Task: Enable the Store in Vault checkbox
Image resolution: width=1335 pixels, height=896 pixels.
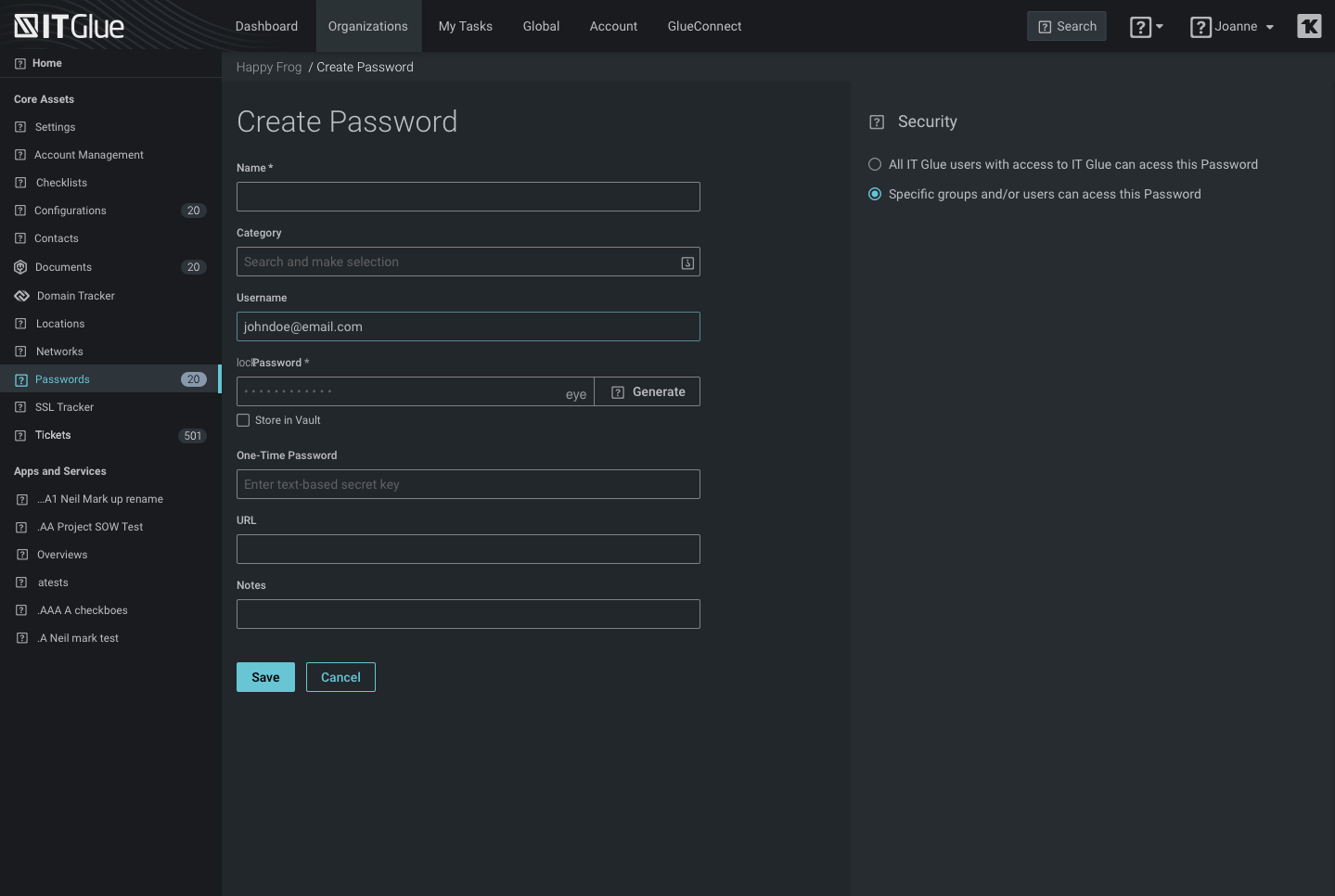Action: pos(243,420)
